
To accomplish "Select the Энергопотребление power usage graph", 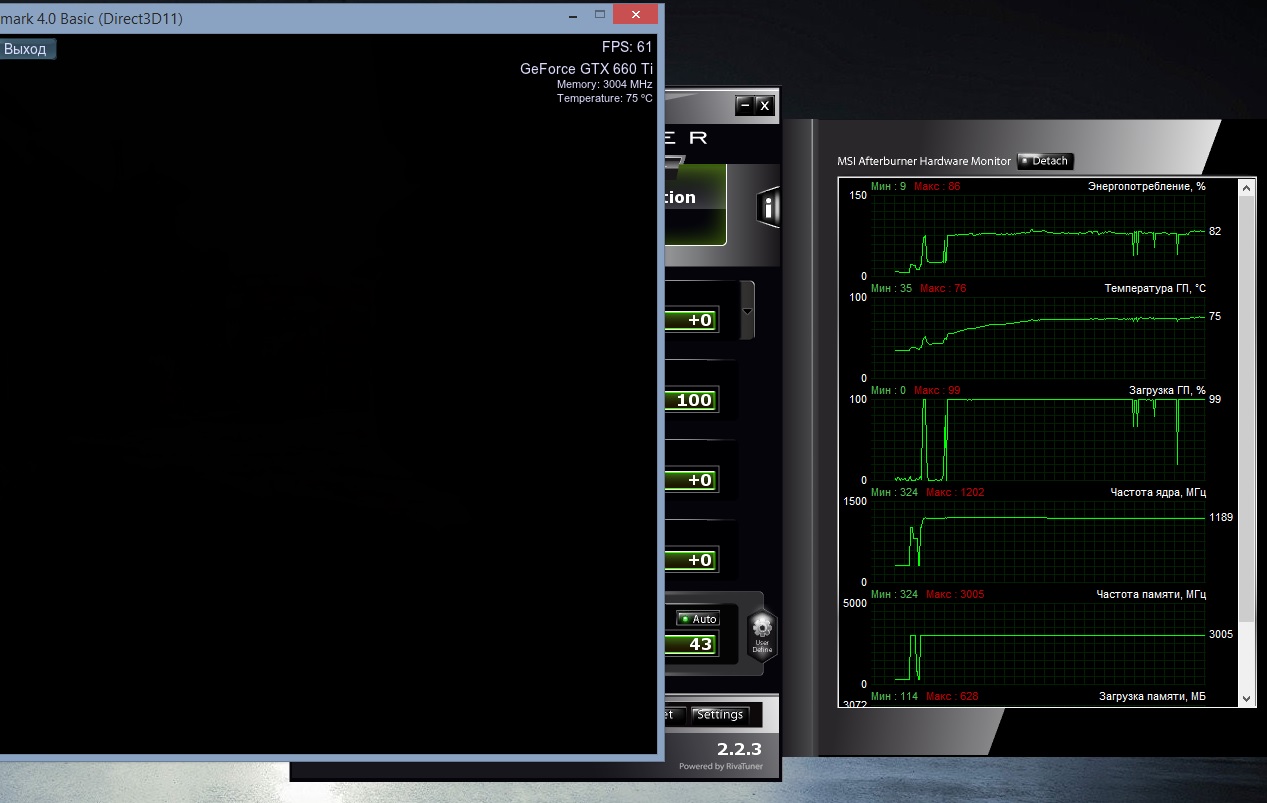I will (x=1037, y=235).
